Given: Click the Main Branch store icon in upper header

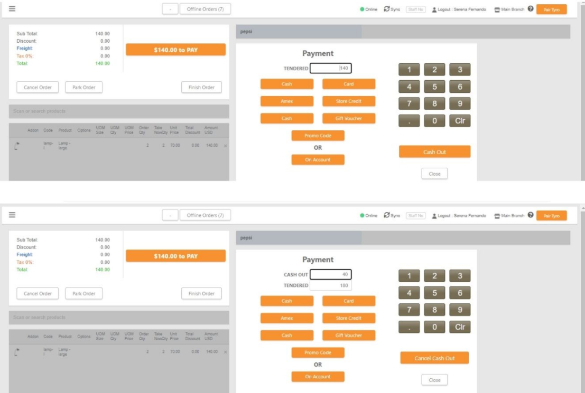Looking at the screenshot, I should click(x=497, y=10).
